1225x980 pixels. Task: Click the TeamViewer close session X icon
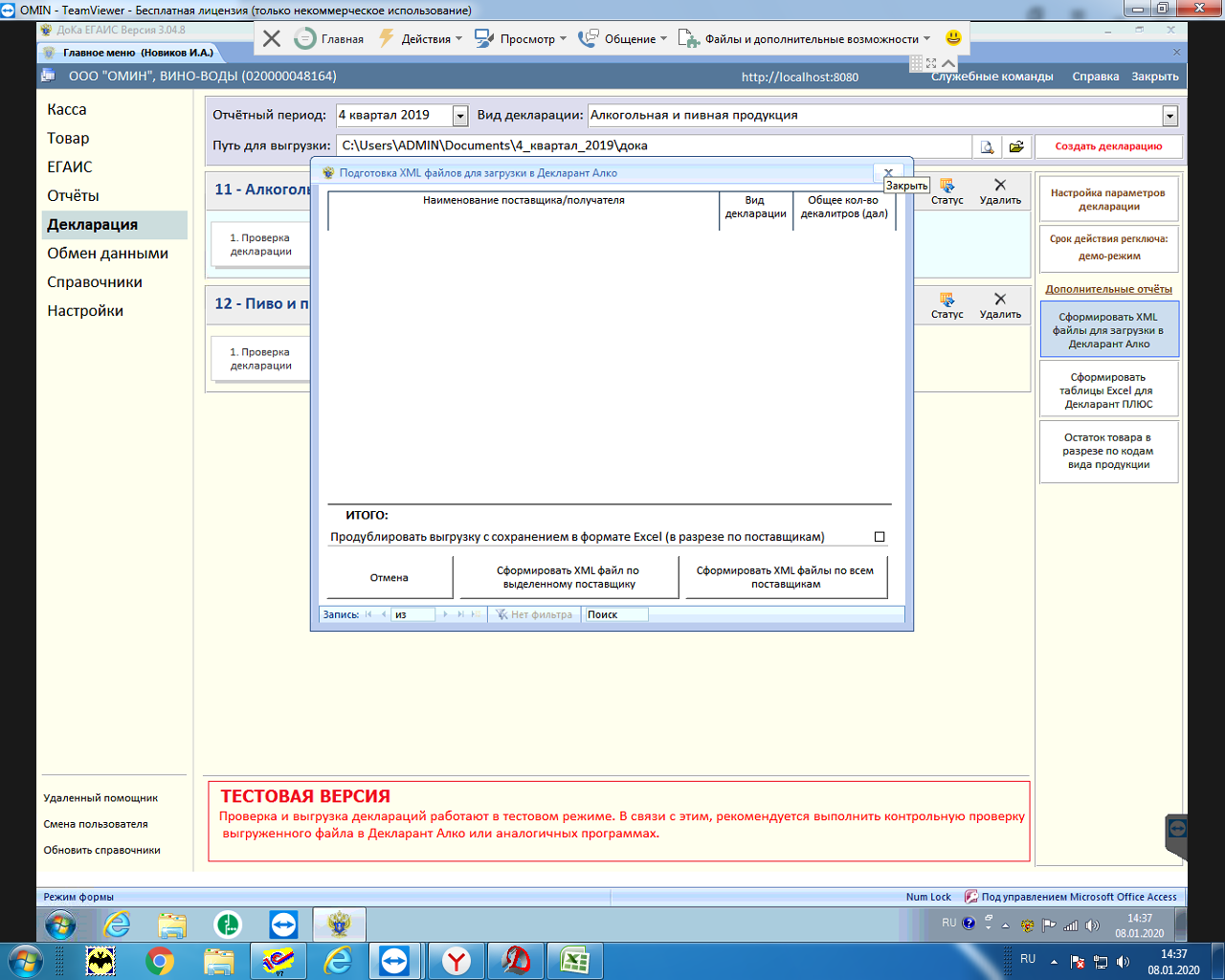click(x=272, y=38)
